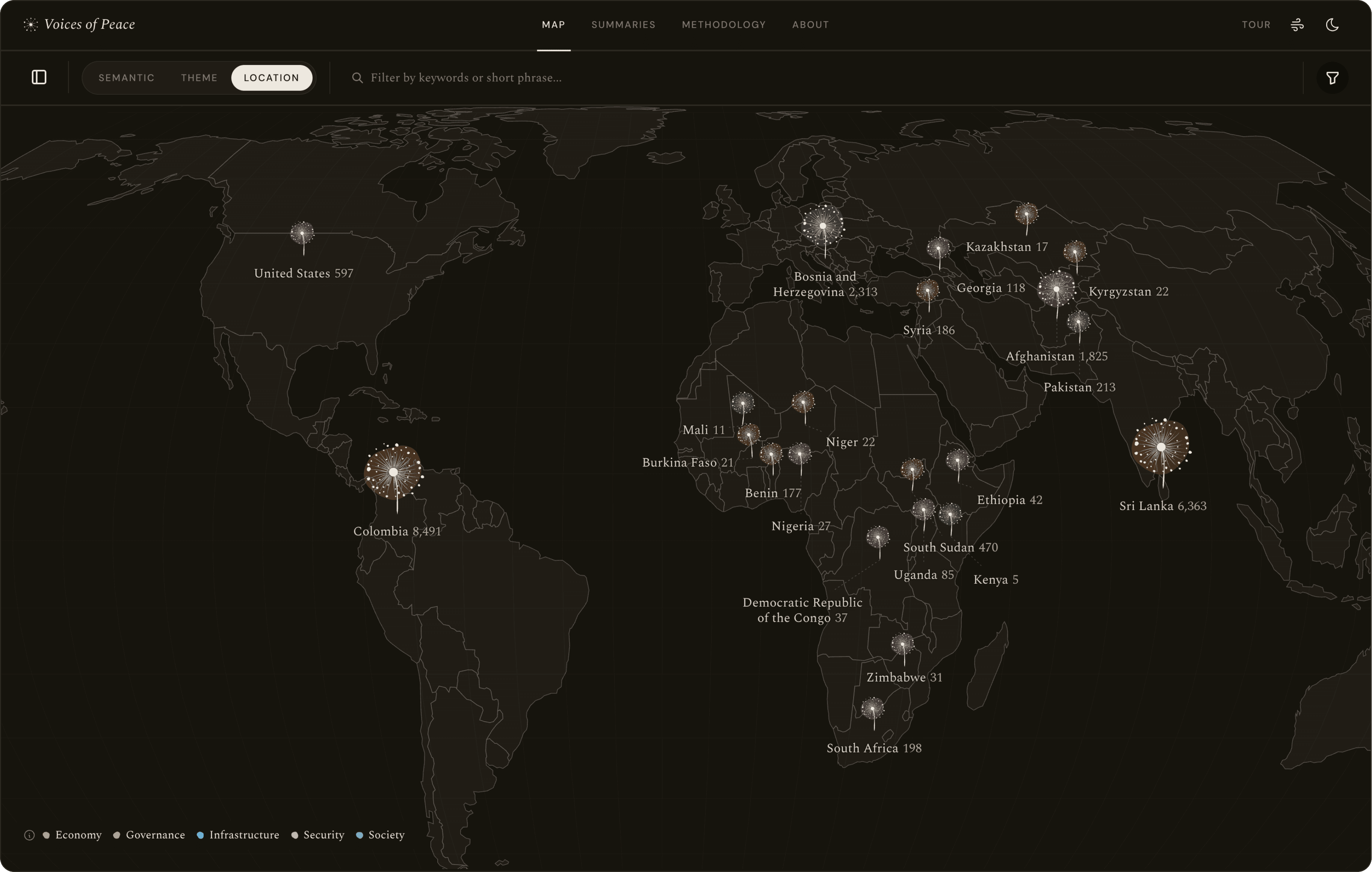1372x872 pixels.
Task: Click the Democratic Republic of the Congo label
Action: pos(802,610)
